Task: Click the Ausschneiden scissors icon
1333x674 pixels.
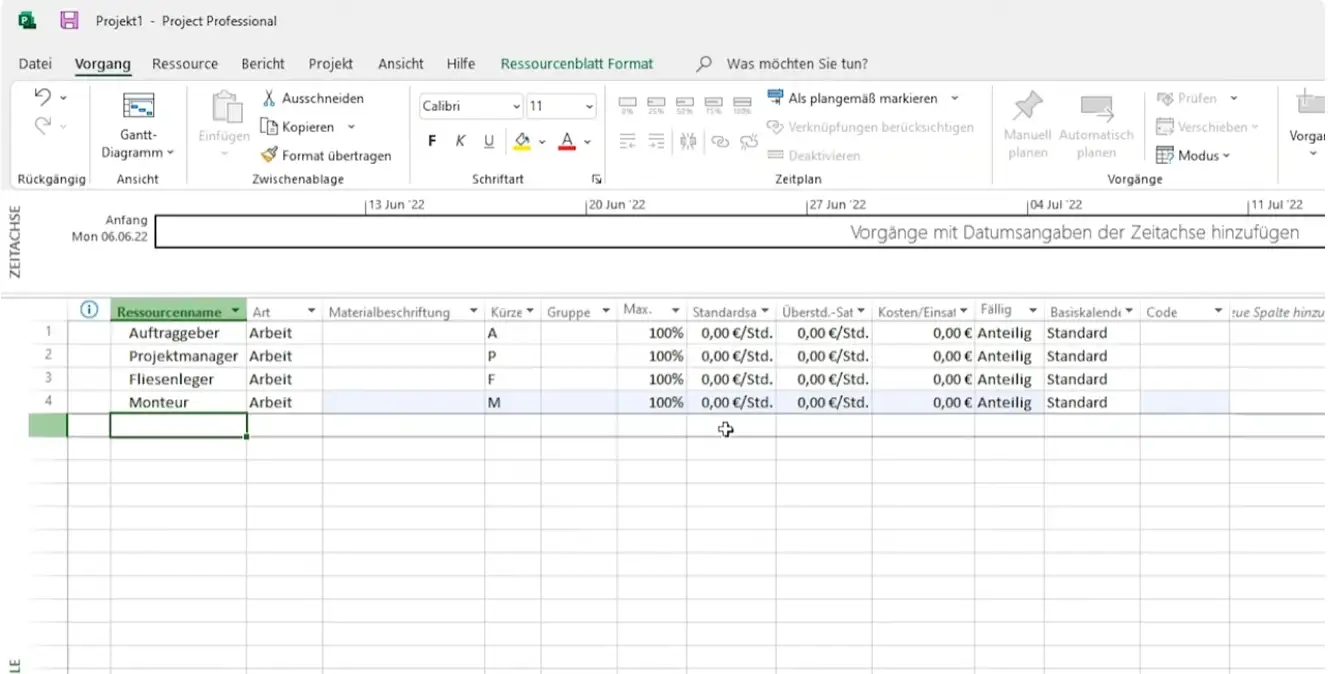Action: pyautogui.click(x=269, y=98)
